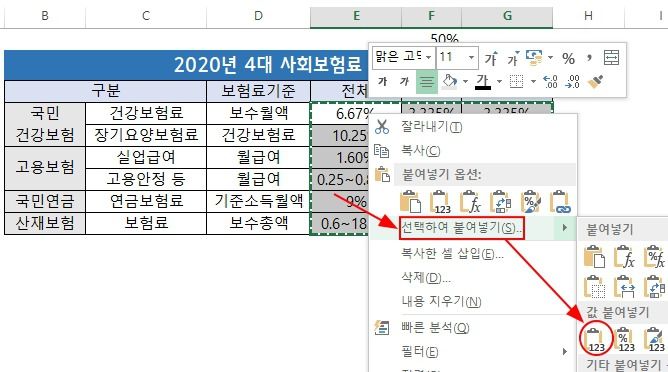
Task: Apply comma style in mini toolbar
Action: pos(590,57)
